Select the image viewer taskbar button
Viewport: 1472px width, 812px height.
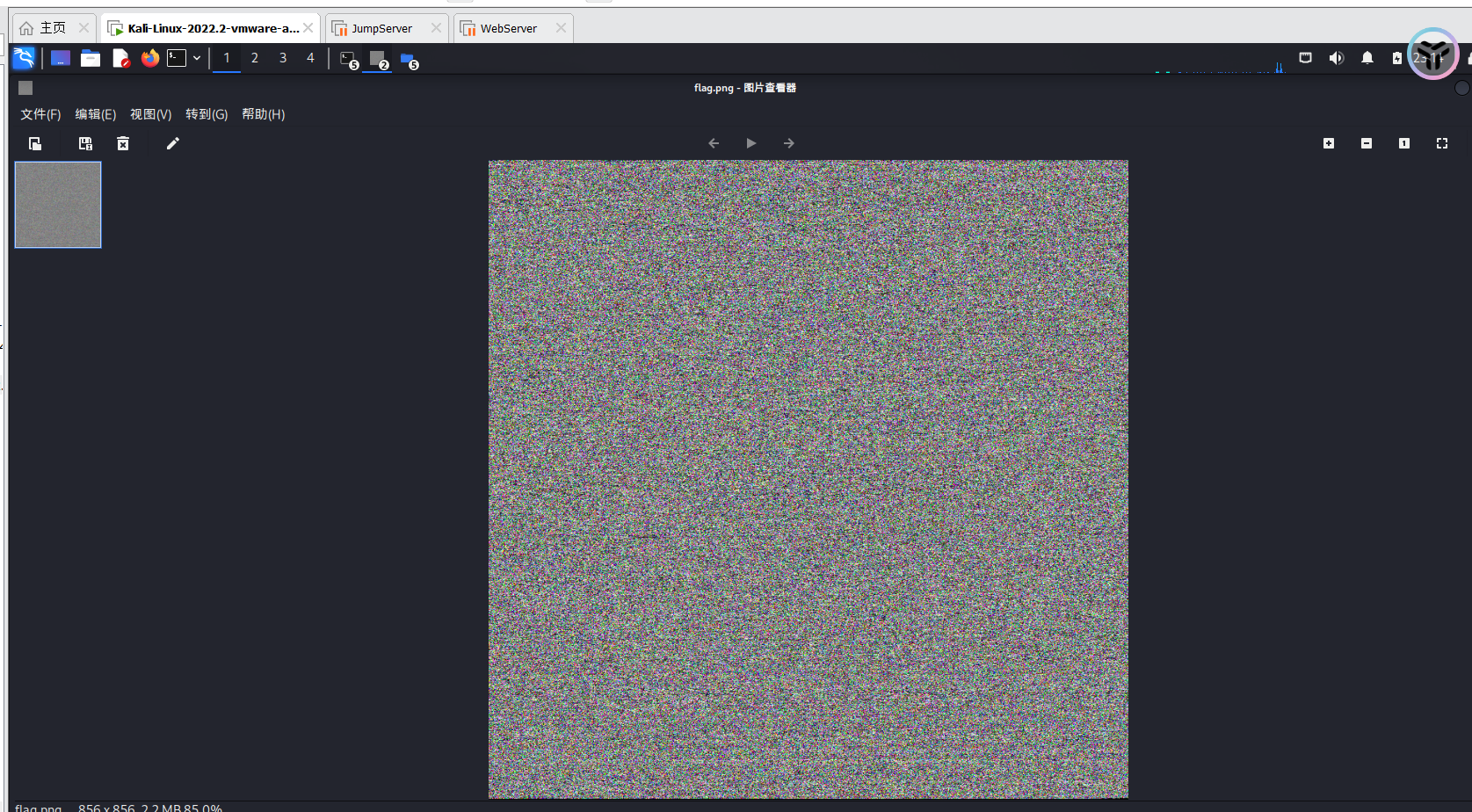point(378,59)
